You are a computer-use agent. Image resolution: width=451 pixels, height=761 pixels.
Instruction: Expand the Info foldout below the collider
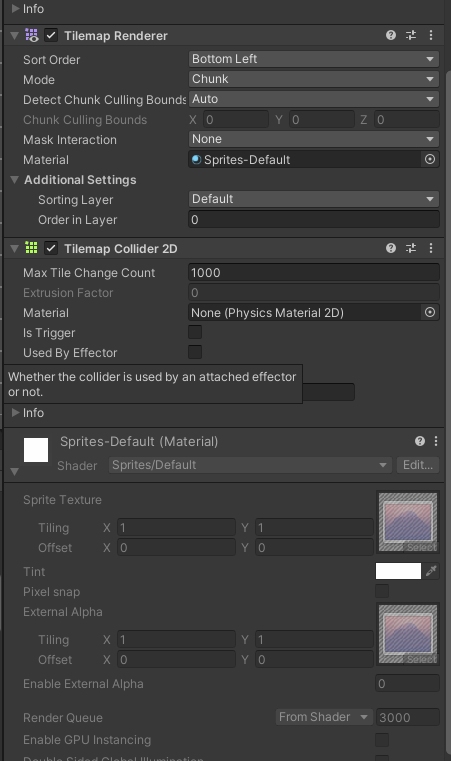pos(16,413)
